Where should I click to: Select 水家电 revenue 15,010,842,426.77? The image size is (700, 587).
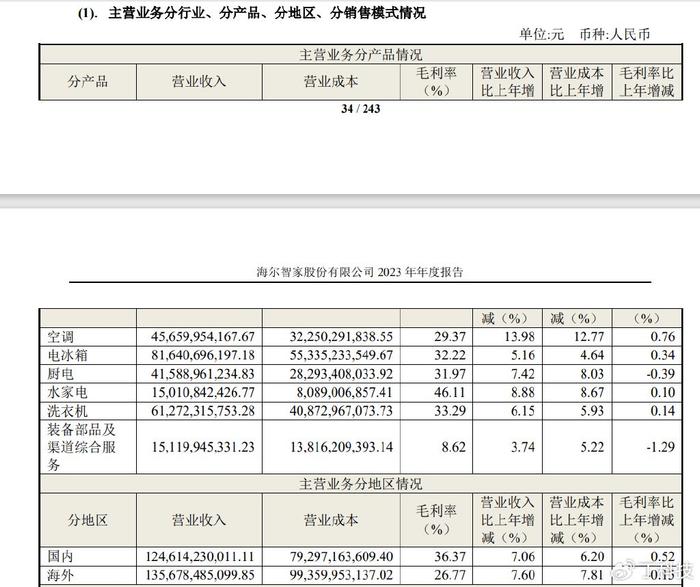pyautogui.click(x=203, y=392)
